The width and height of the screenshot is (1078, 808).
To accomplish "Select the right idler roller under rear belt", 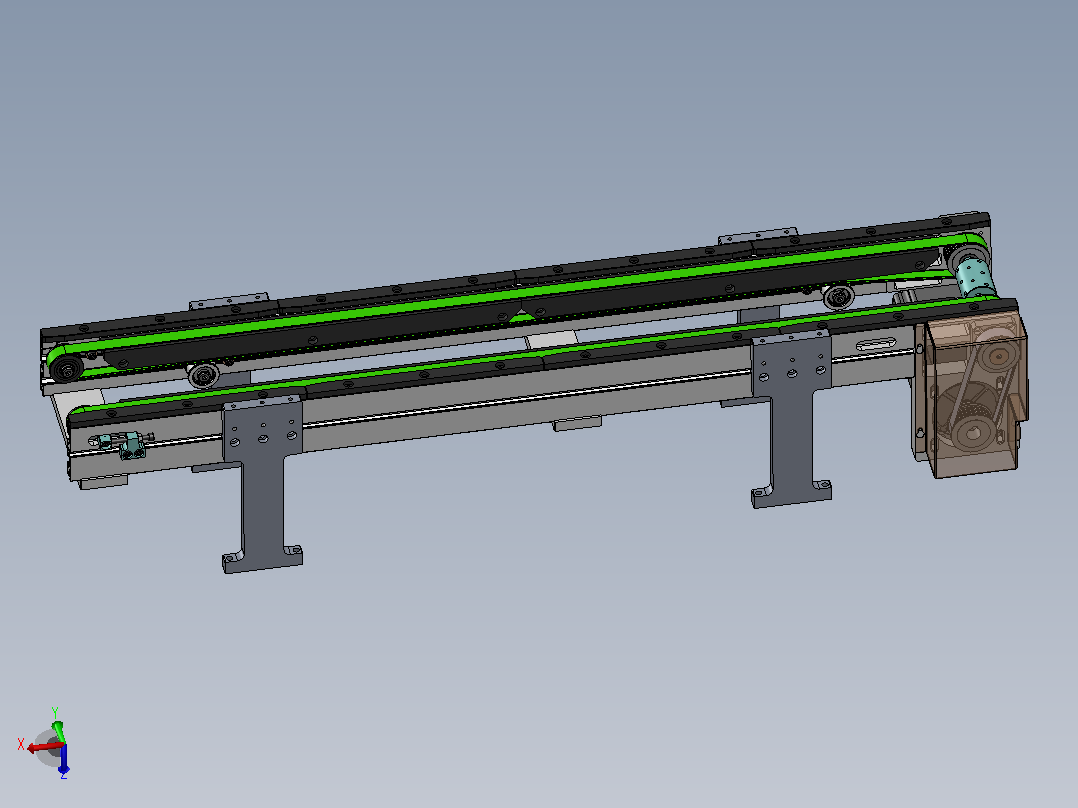I will [x=839, y=296].
